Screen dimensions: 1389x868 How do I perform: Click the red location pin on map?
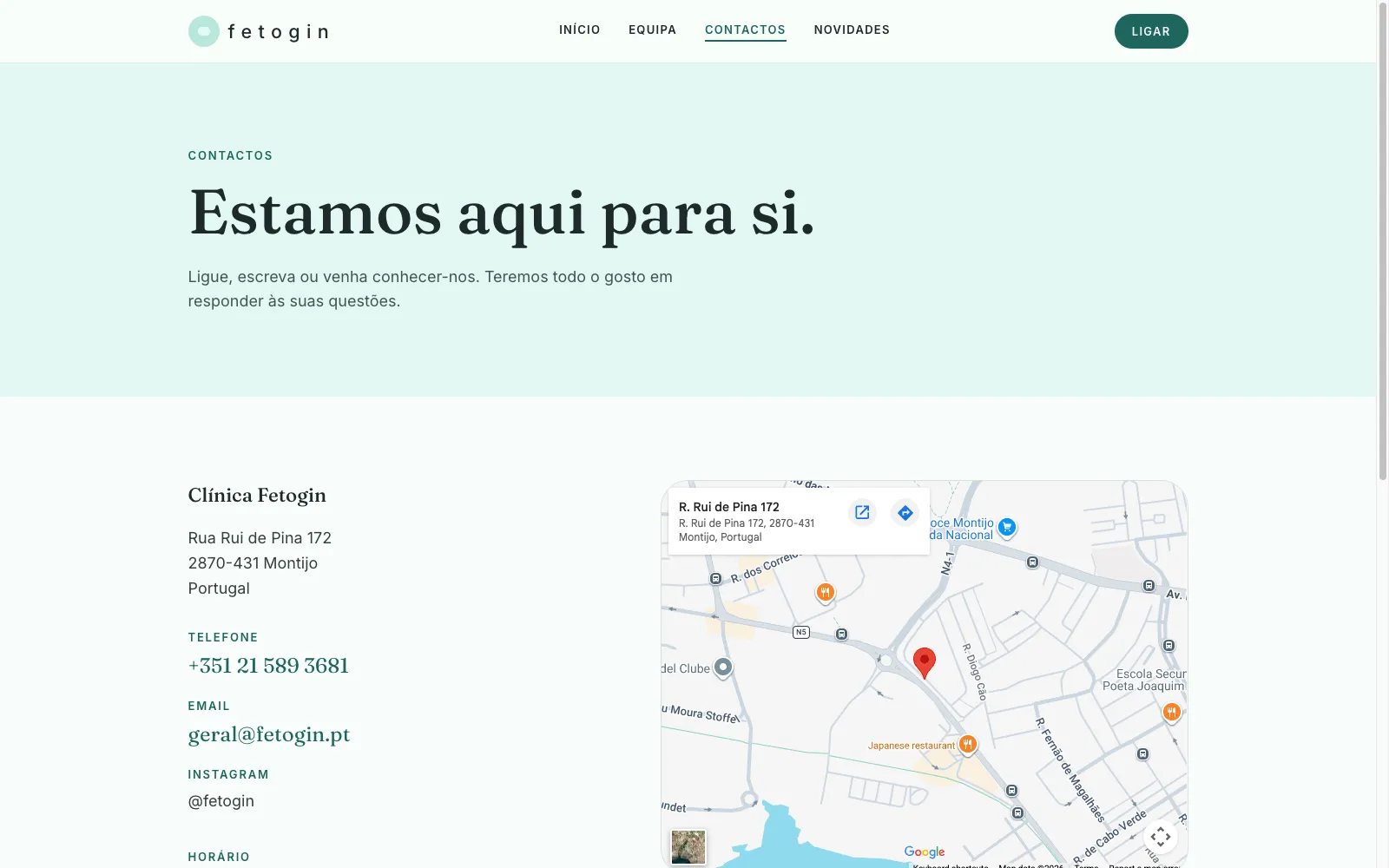(925, 663)
